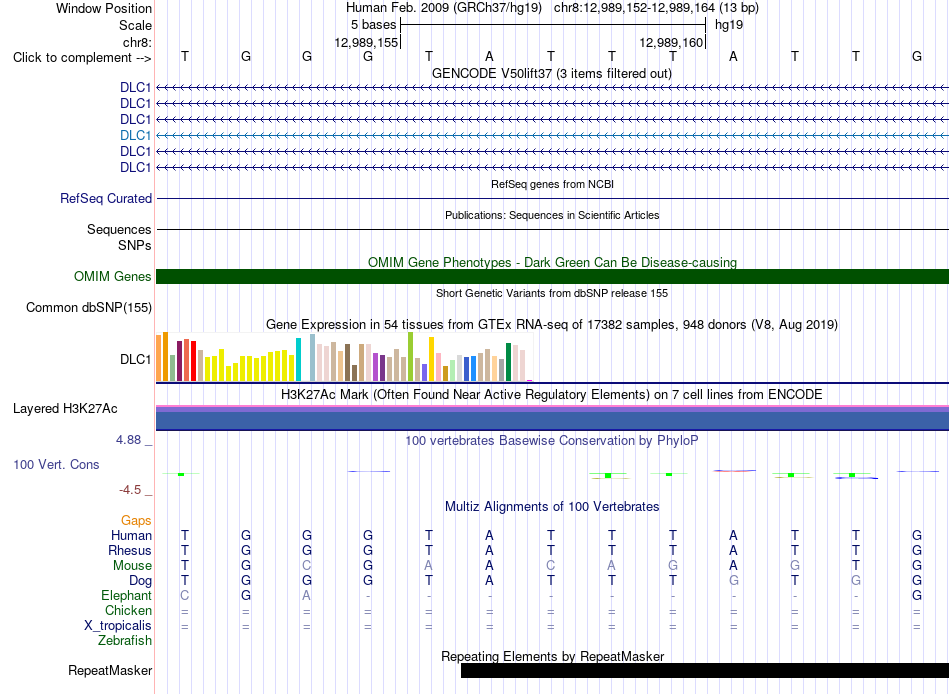Click the GTEx DLC1 expression bar chart
Viewport: 950px width, 694px height.
(344, 357)
